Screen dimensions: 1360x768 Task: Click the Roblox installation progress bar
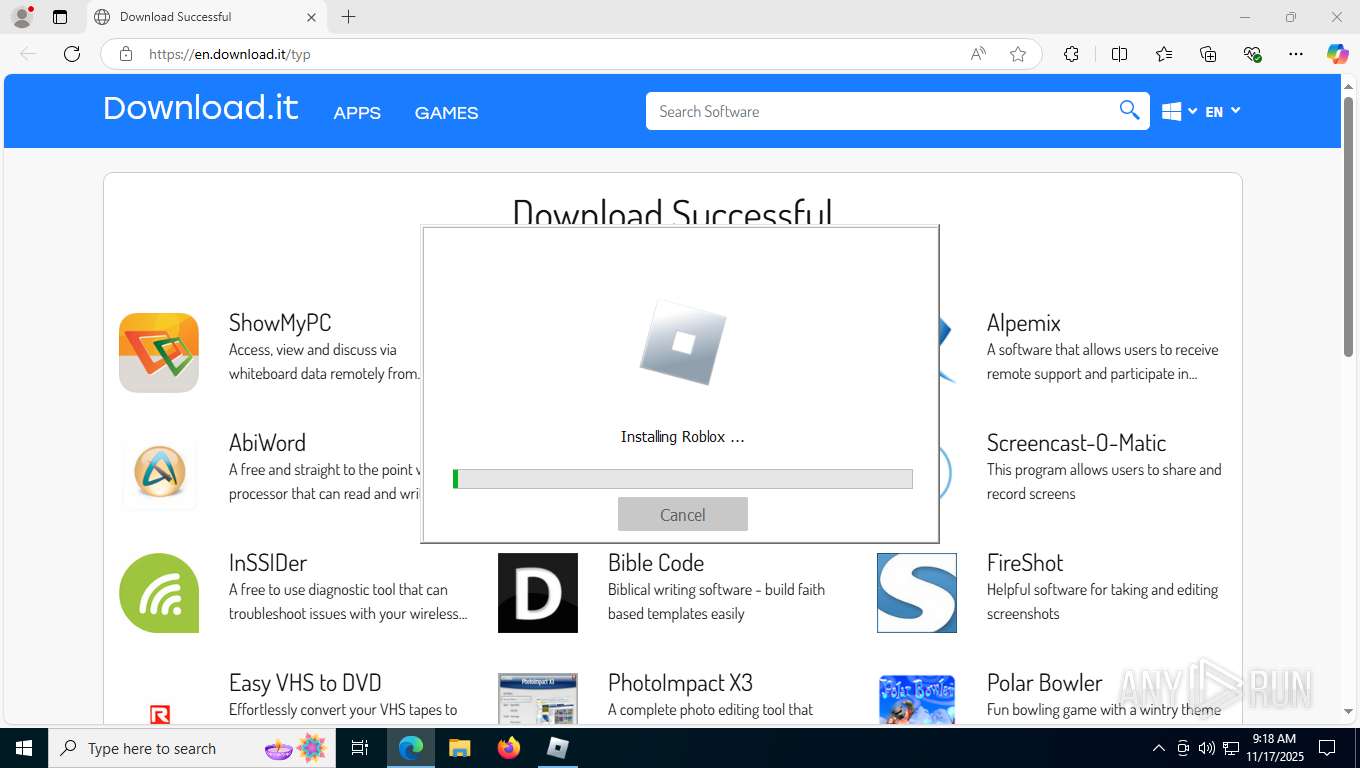683,479
